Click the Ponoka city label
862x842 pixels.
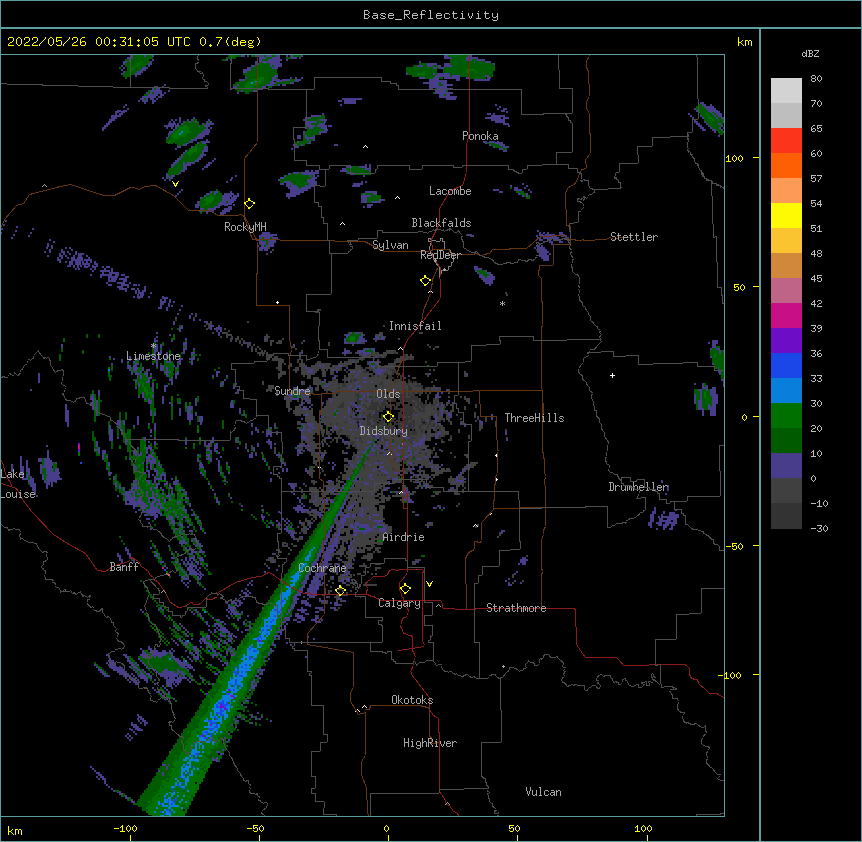coord(480,136)
